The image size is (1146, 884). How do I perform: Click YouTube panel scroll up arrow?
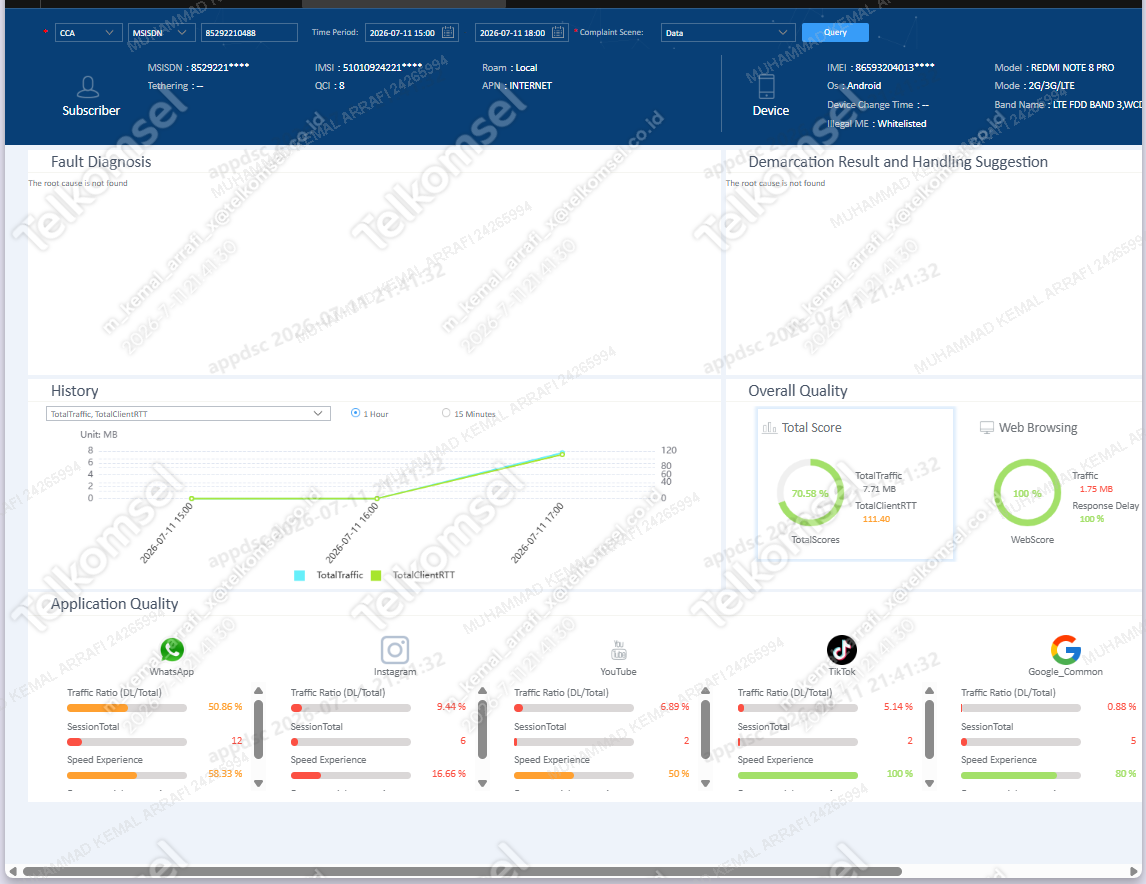[x=705, y=690]
